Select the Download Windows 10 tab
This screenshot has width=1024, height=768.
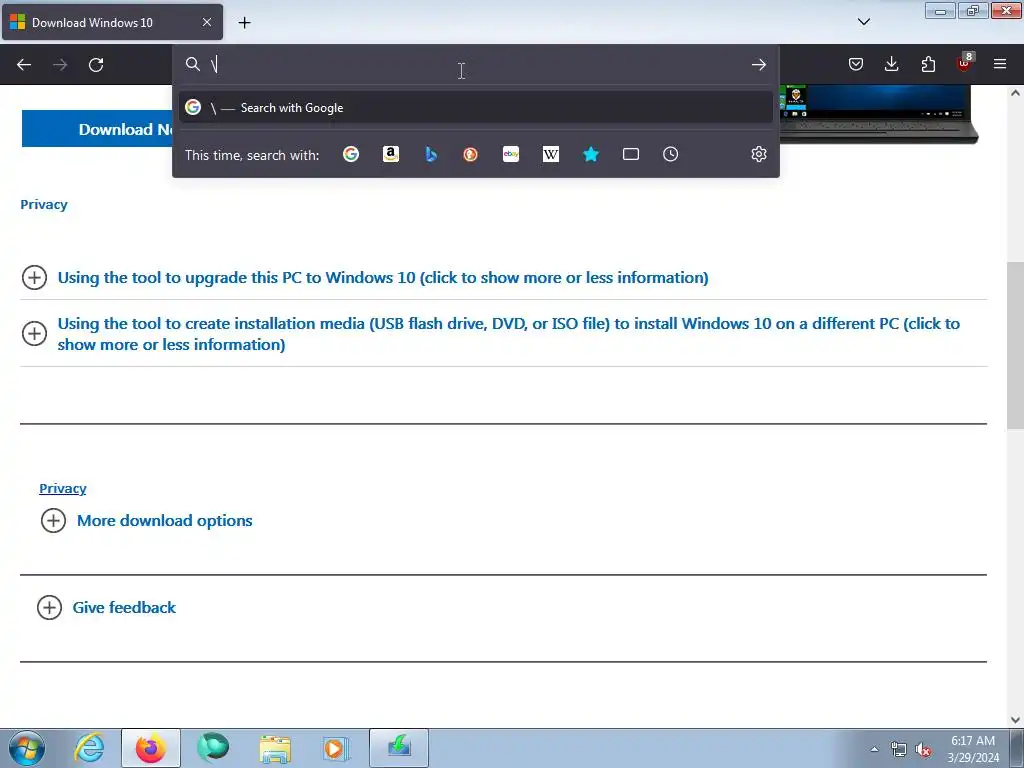[x=112, y=22]
